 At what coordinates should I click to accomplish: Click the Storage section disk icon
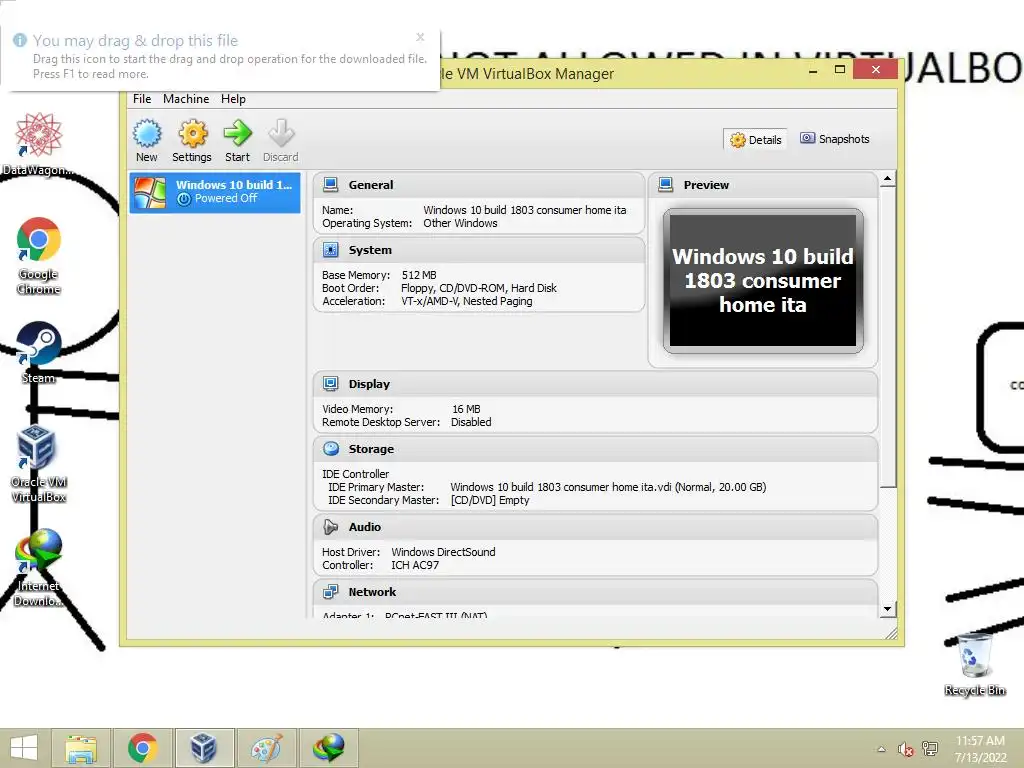pyautogui.click(x=331, y=449)
